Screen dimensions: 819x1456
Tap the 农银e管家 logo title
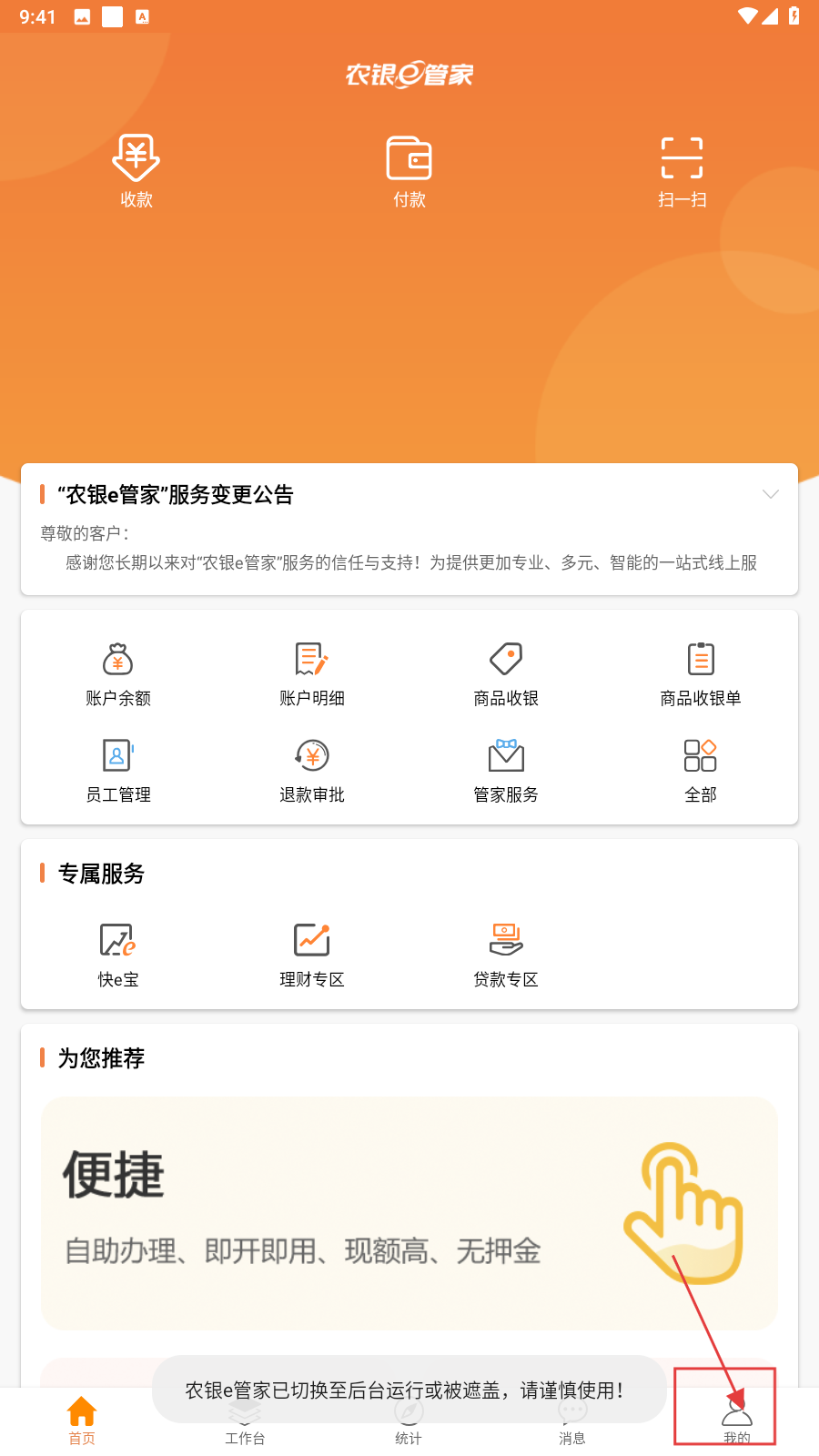409,74
